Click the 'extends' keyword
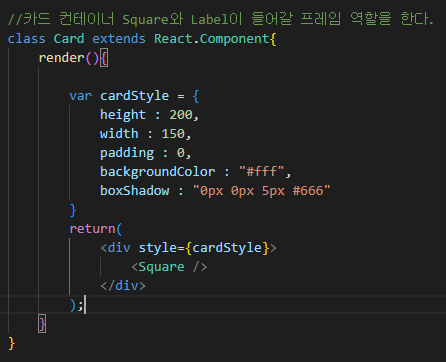 click(119, 39)
